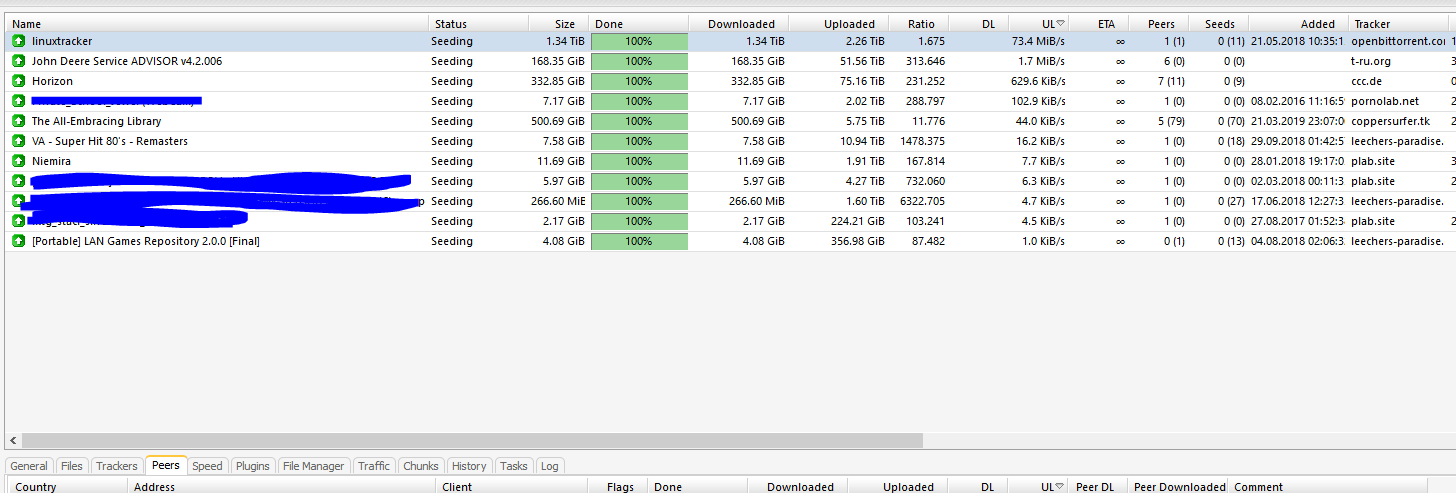Image resolution: width=1456 pixels, height=493 pixels.
Task: Select VA - Super Hit 80's - Remasters
Action: (x=110, y=141)
